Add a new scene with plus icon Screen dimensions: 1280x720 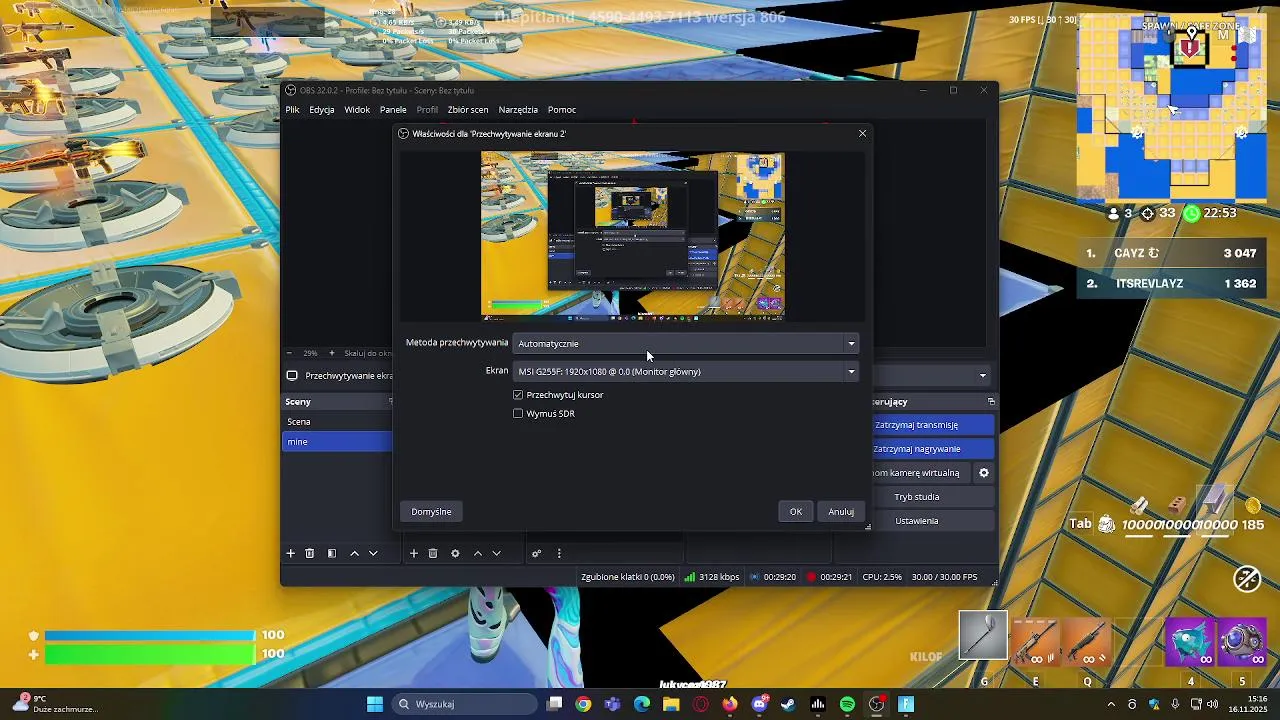291,553
